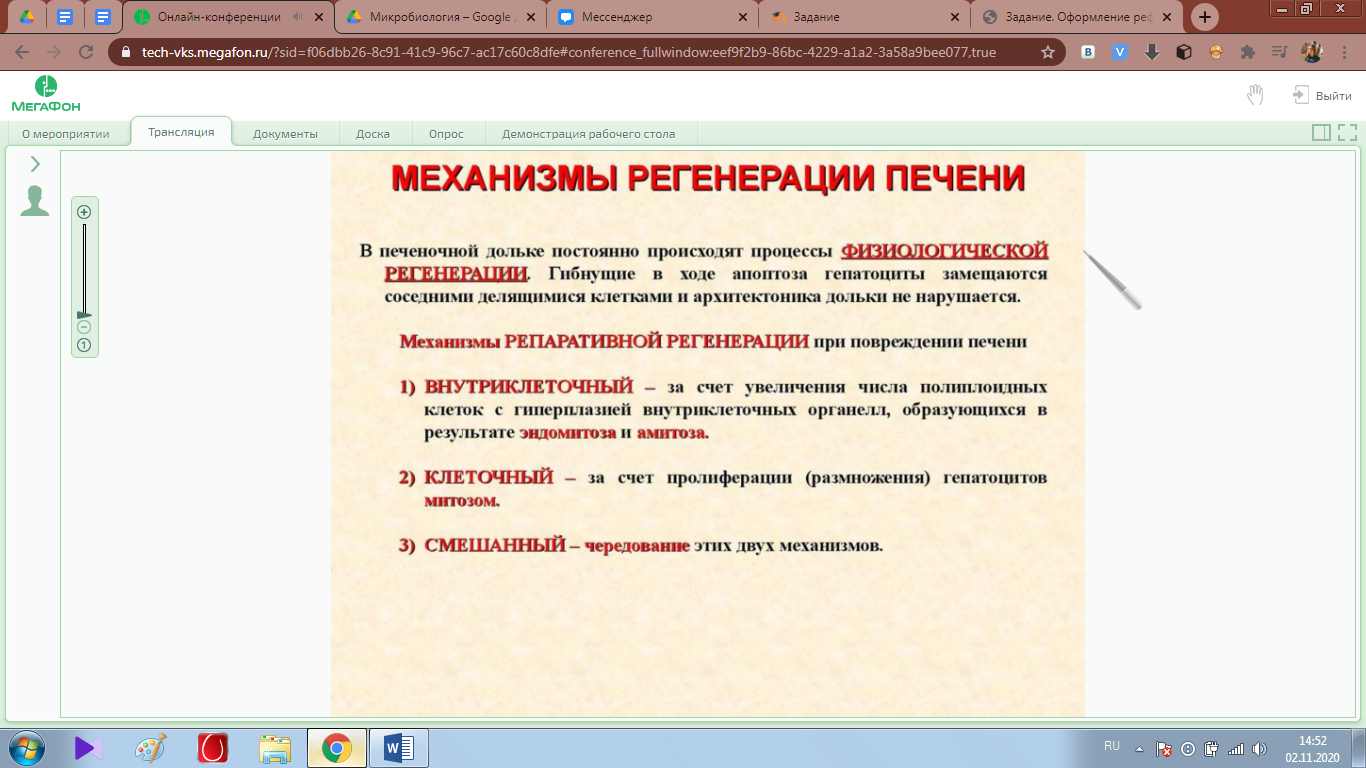Toggle the side panel layout icon
Screen dimensions: 1366x768
click(1320, 132)
